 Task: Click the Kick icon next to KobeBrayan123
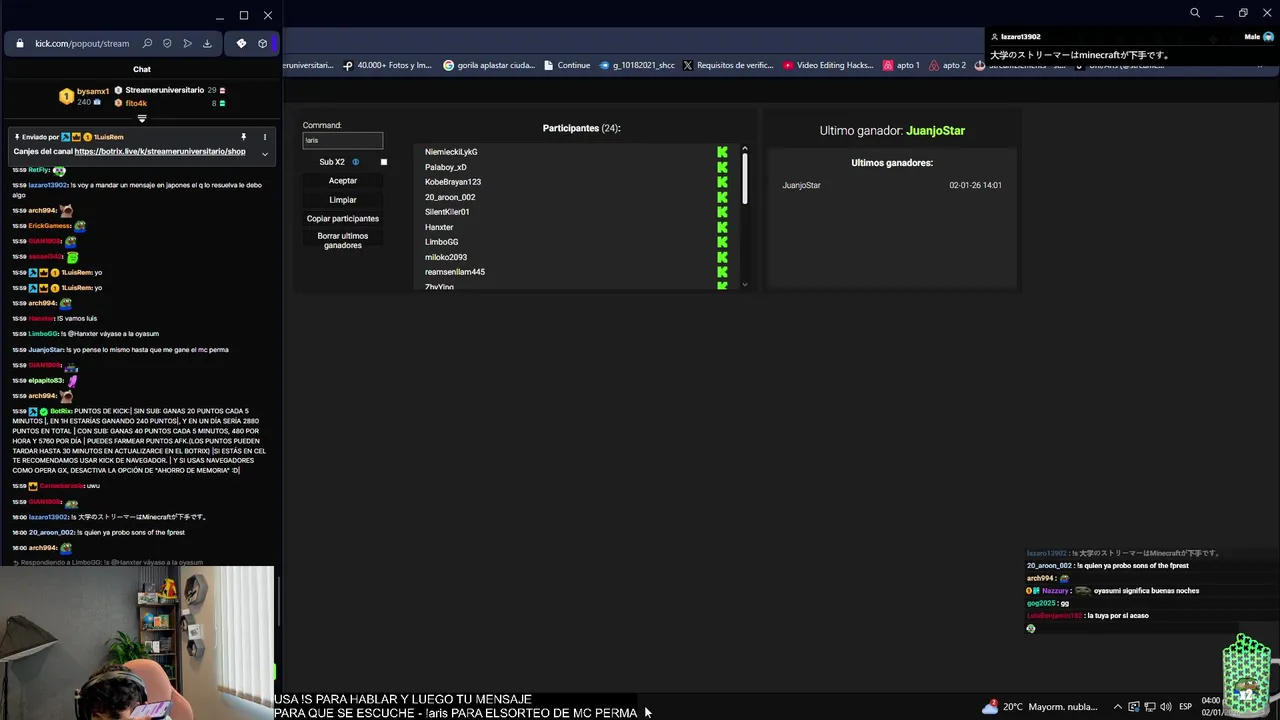[722, 182]
